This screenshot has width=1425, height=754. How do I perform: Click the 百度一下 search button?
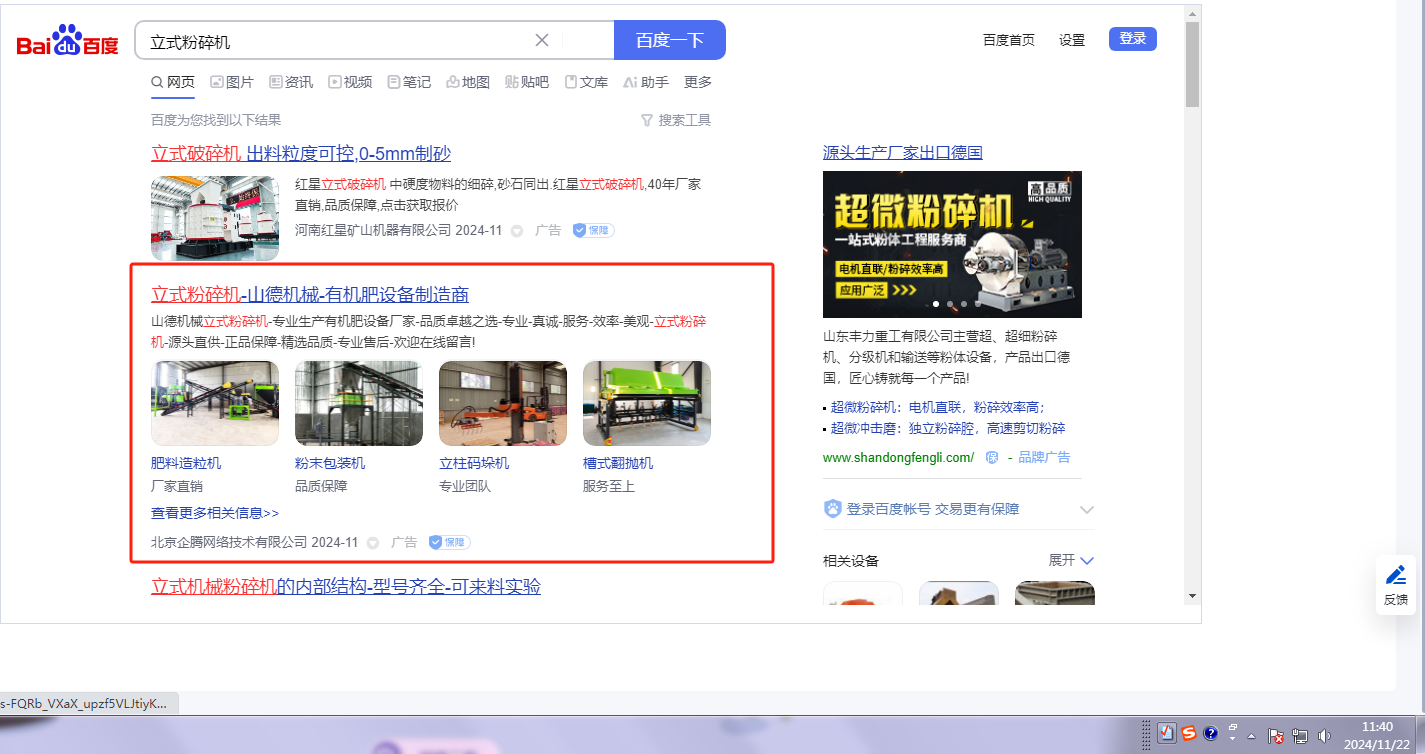pos(670,40)
